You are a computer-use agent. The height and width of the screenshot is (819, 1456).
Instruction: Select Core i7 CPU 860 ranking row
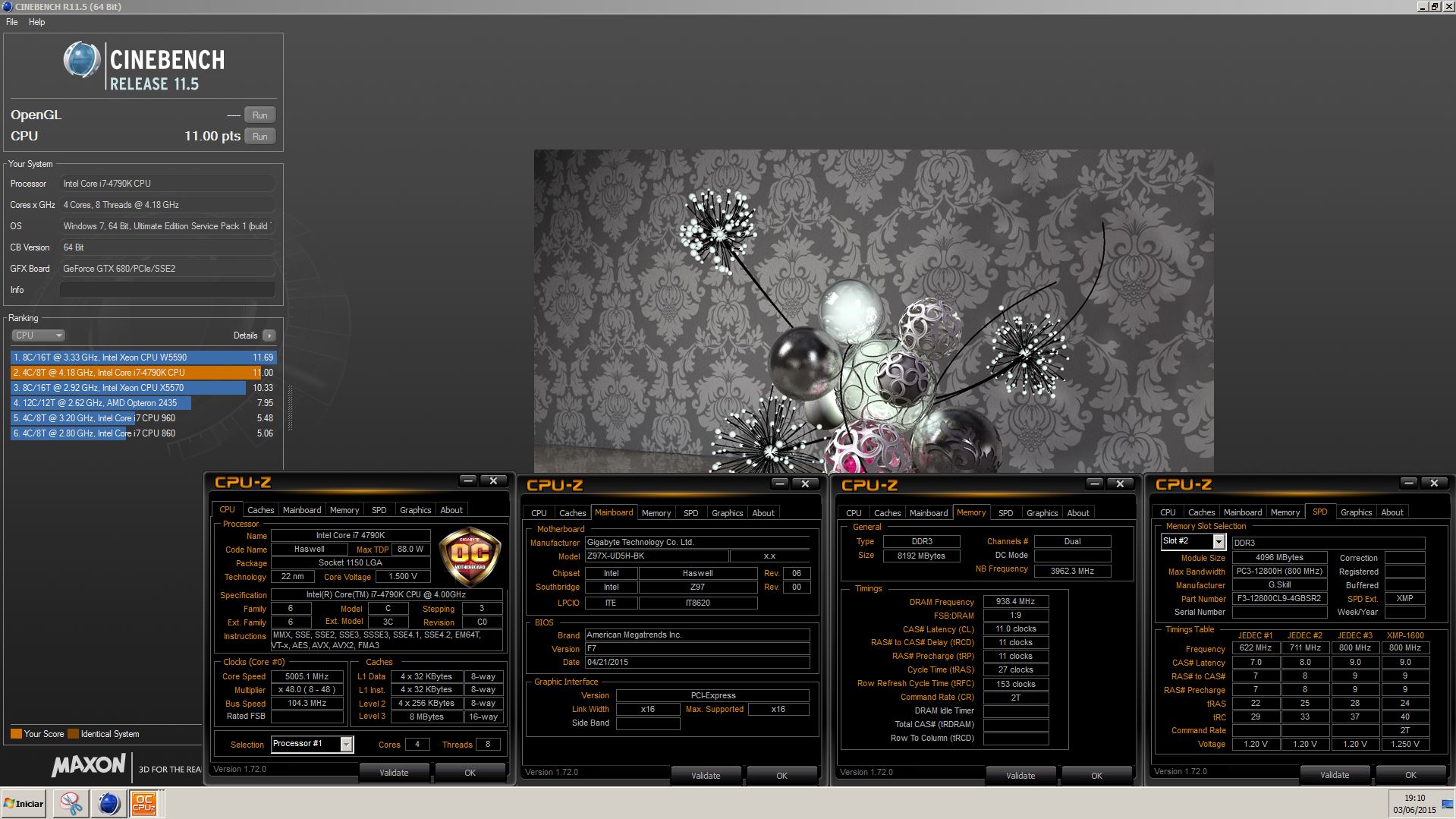click(x=143, y=433)
